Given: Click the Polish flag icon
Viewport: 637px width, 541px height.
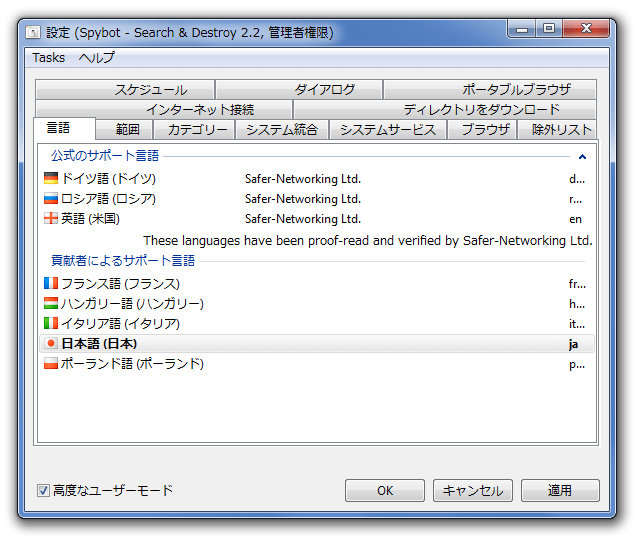Looking at the screenshot, I should tap(51, 364).
